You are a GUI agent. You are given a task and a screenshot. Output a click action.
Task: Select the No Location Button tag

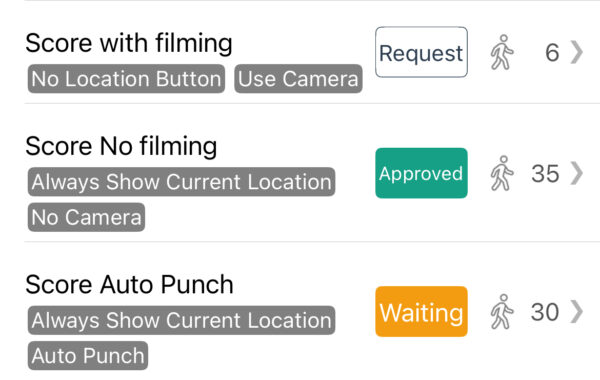tap(126, 79)
